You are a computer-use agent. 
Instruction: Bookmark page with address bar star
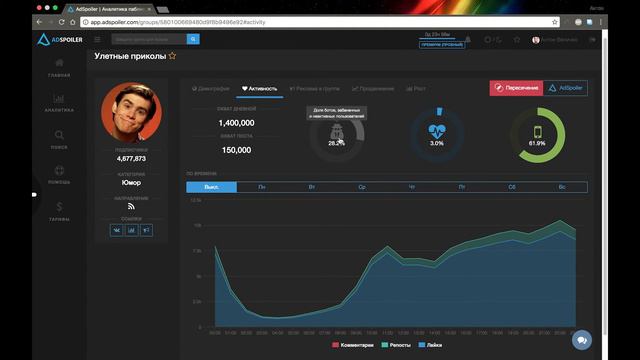click(x=555, y=22)
